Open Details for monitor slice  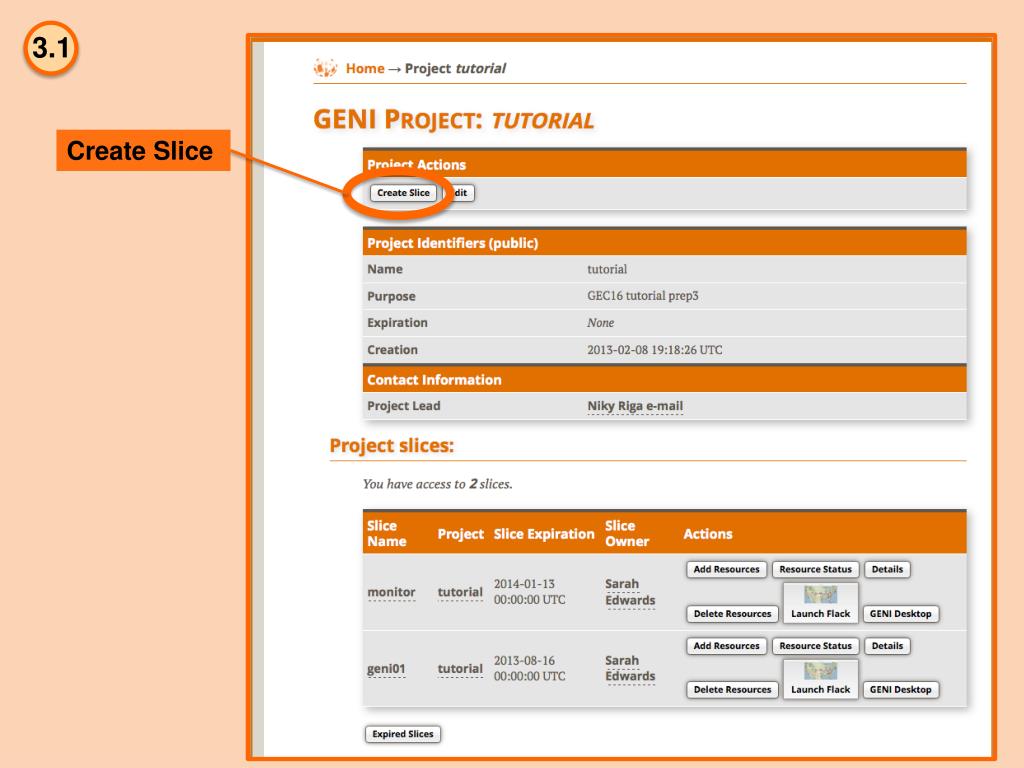pyautogui.click(x=887, y=569)
